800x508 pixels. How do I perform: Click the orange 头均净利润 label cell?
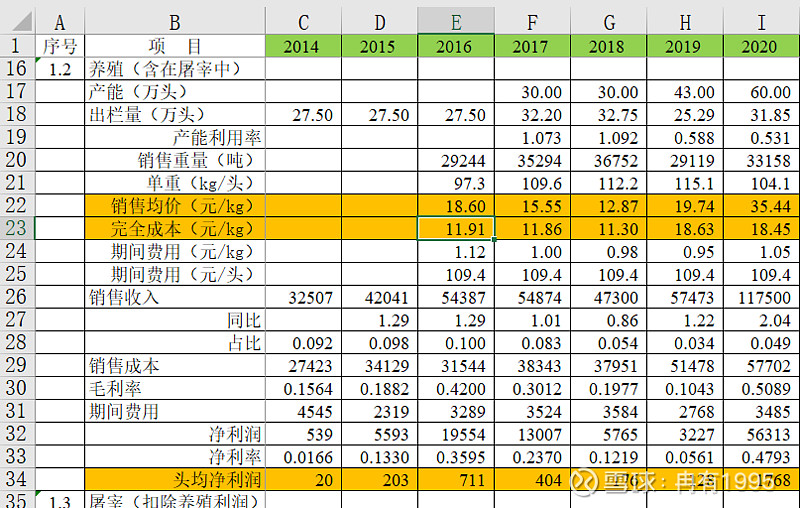[x=175, y=479]
